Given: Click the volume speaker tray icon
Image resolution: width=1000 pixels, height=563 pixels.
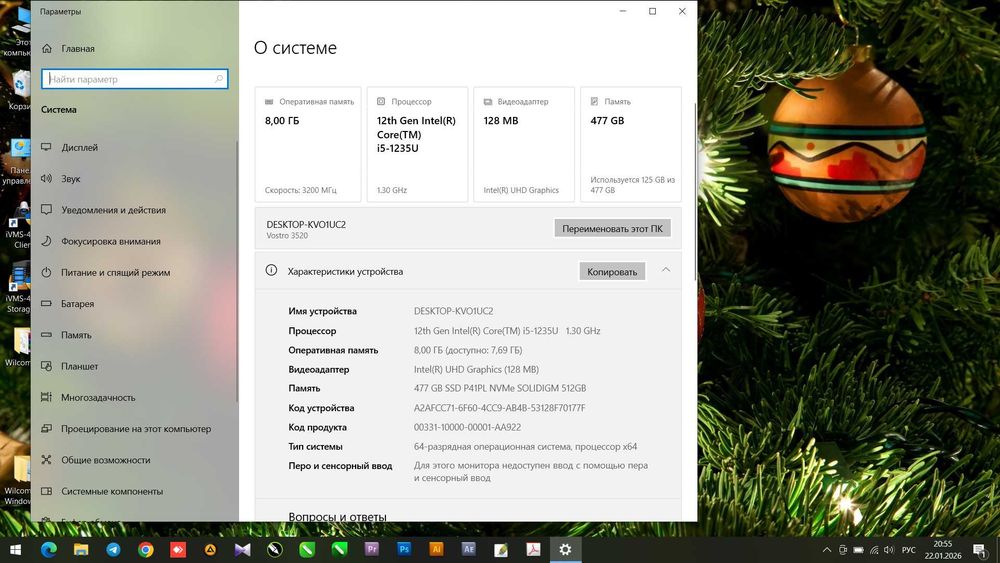Looking at the screenshot, I should click(x=889, y=550).
